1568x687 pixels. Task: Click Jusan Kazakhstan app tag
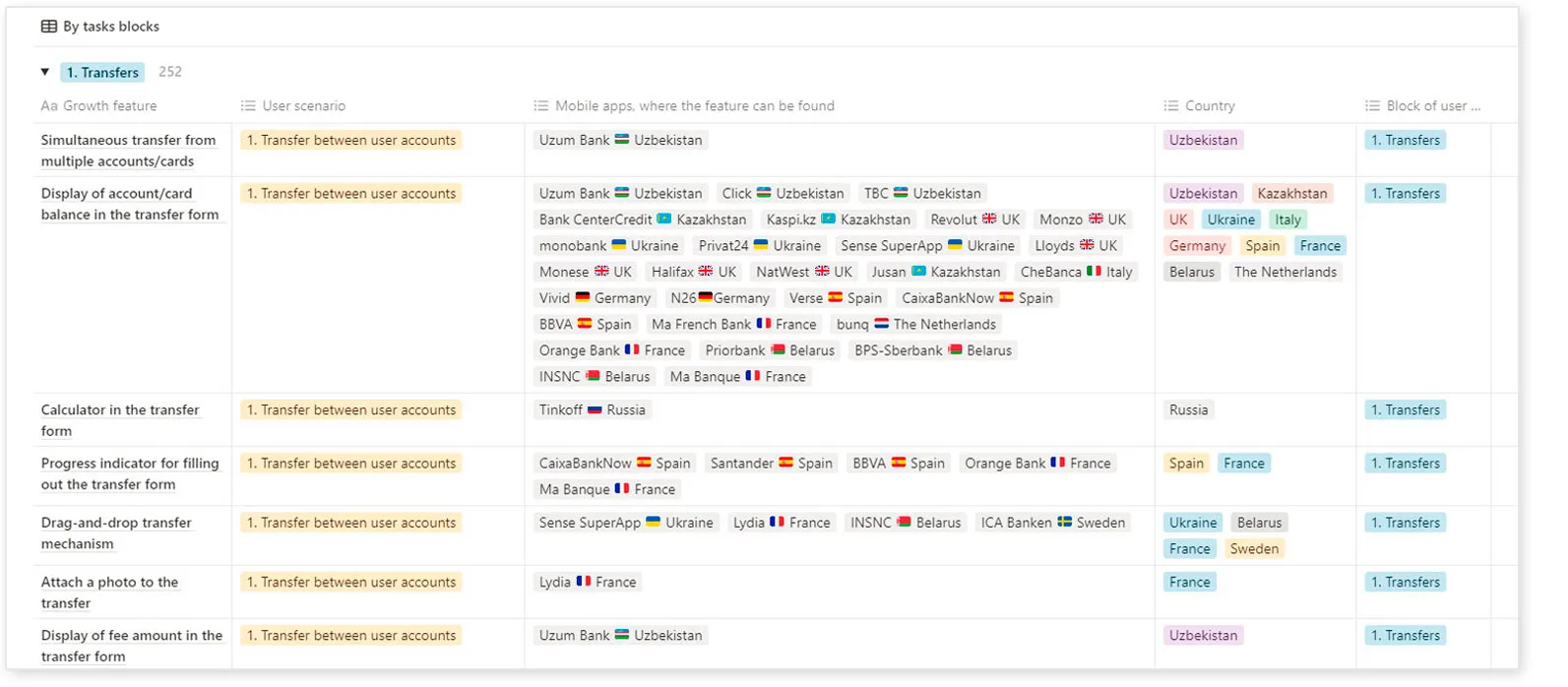[935, 272]
